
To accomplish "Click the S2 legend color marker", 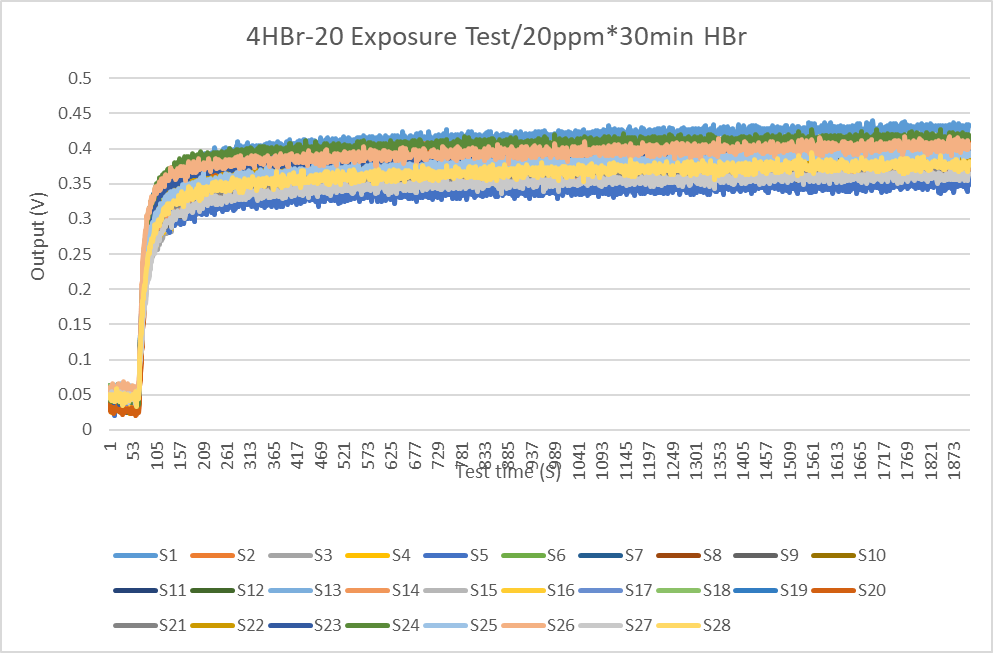I will pyautogui.click(x=215, y=555).
